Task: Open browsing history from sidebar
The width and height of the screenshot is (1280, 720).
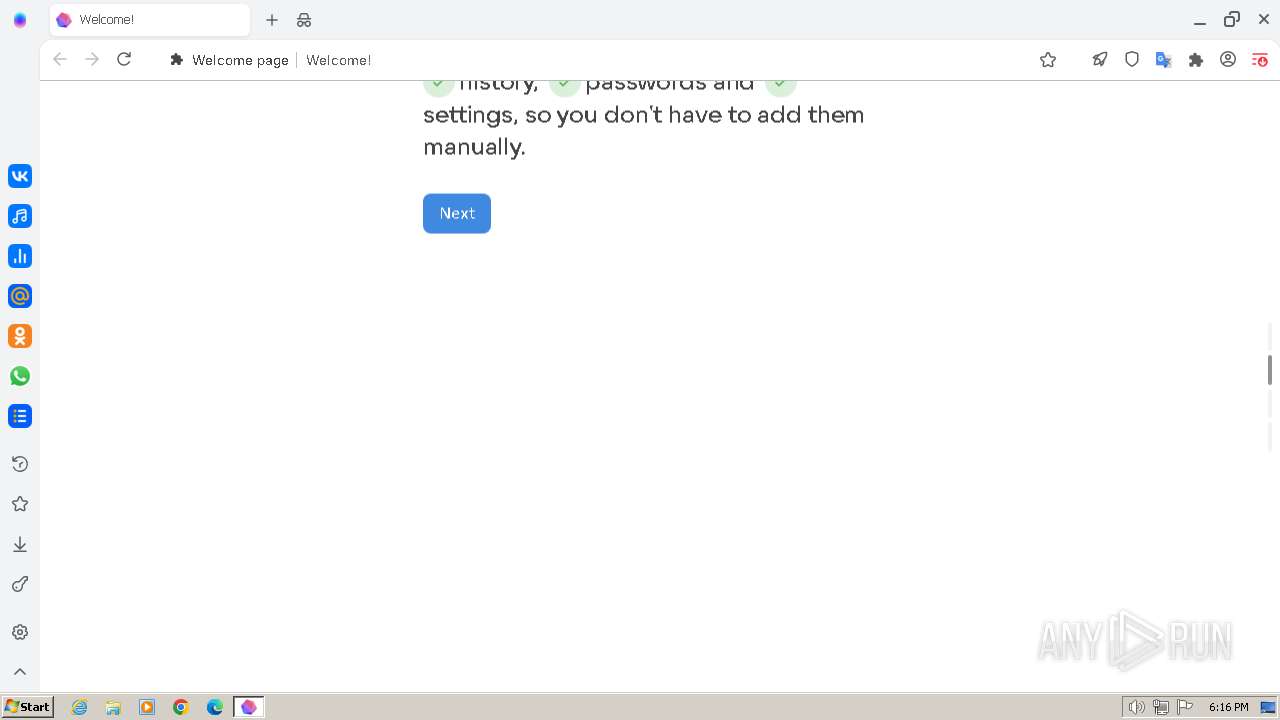Action: [x=20, y=464]
